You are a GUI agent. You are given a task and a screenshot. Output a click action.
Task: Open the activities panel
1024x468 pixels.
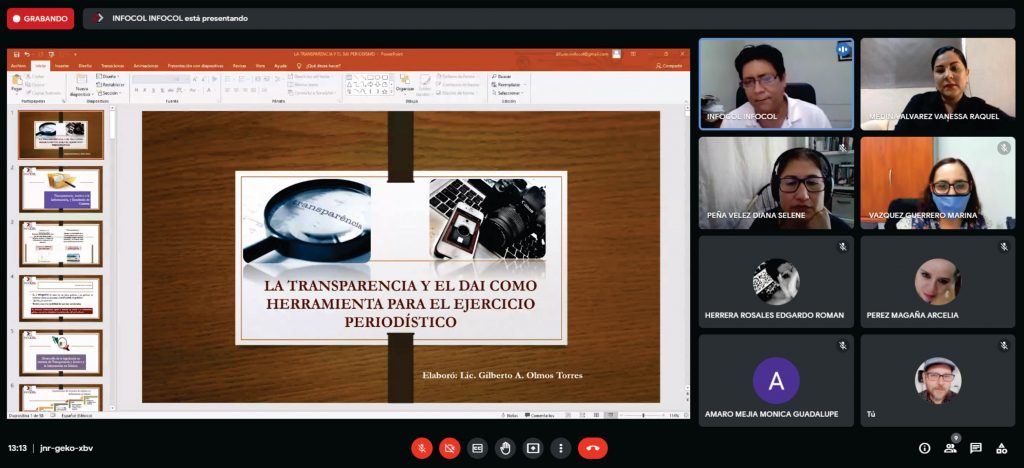click(1002, 448)
